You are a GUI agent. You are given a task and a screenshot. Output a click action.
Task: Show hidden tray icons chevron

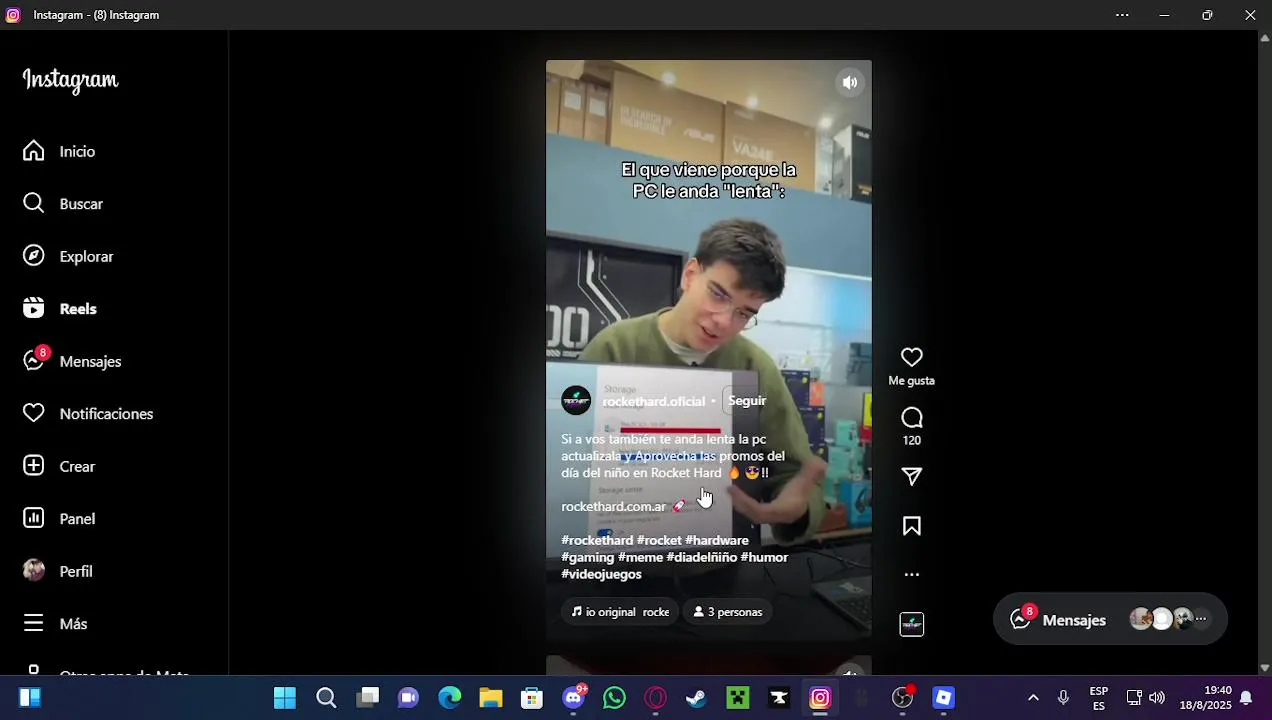click(x=1033, y=698)
